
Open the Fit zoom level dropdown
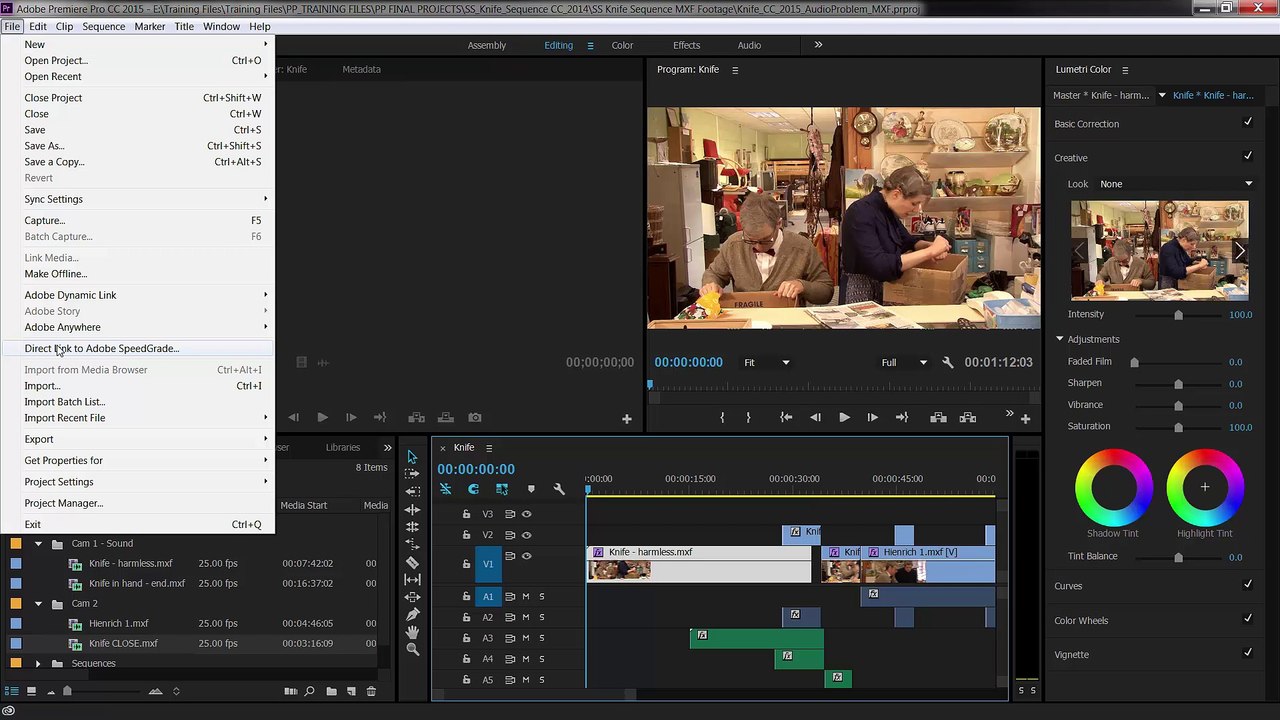click(767, 363)
